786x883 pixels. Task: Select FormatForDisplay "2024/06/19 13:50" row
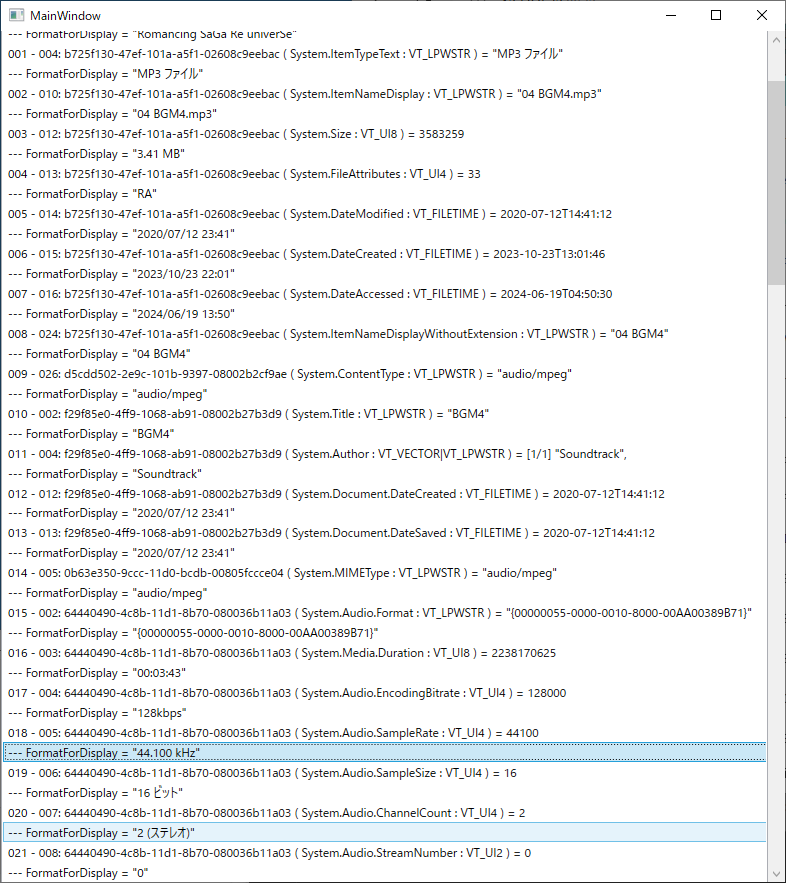385,314
